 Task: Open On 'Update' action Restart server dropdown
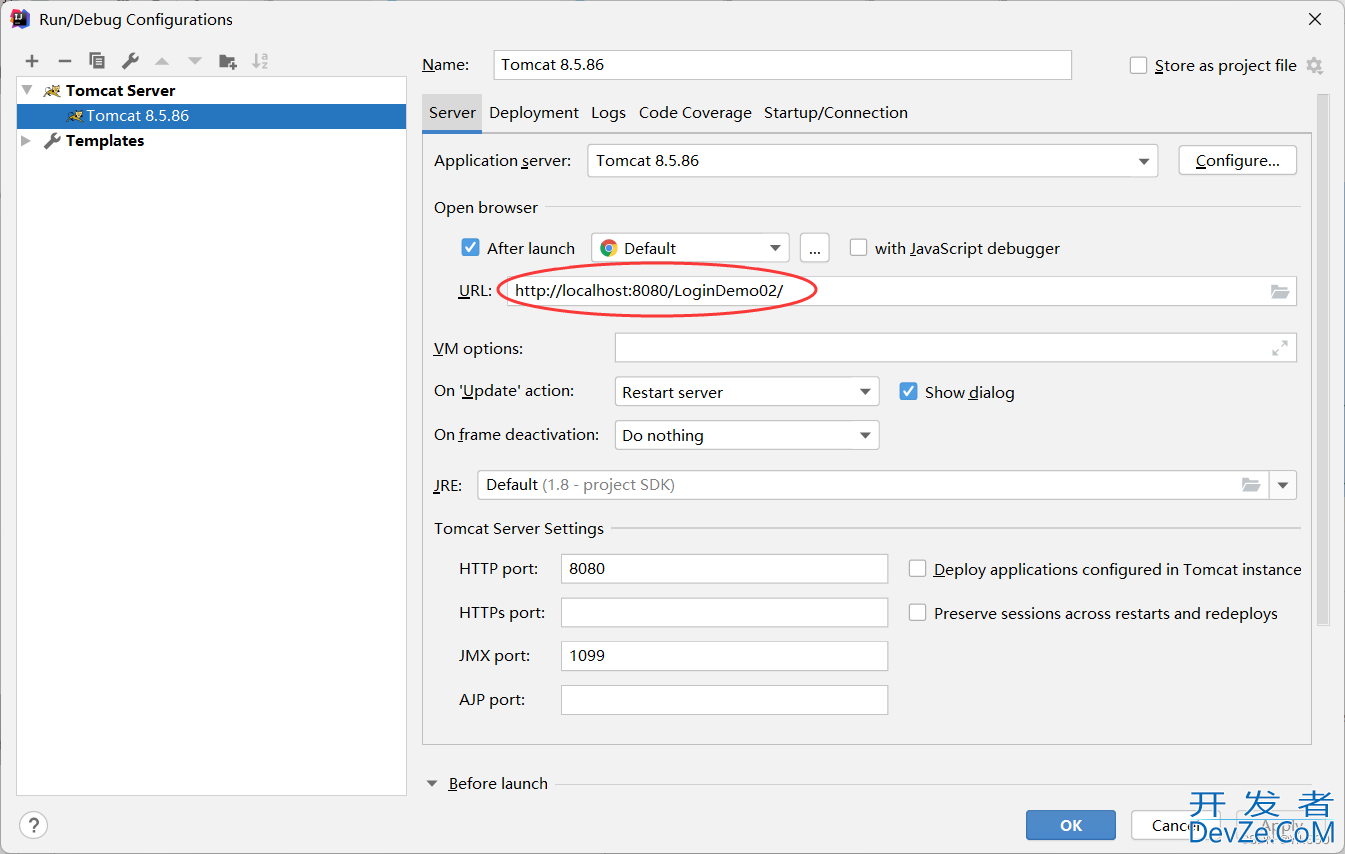coord(747,392)
